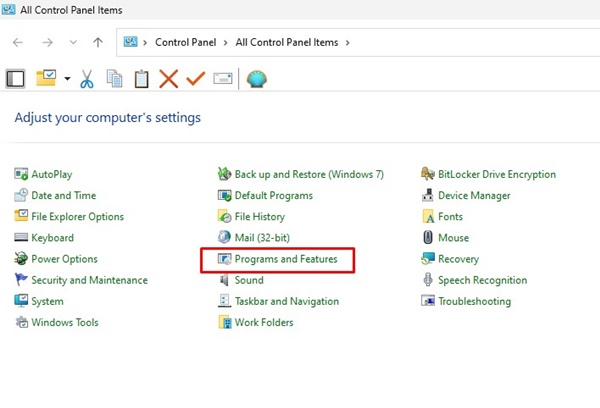Image resolution: width=600 pixels, height=408 pixels.
Task: Click the Windows Tools gear icon
Action: (x=21, y=322)
